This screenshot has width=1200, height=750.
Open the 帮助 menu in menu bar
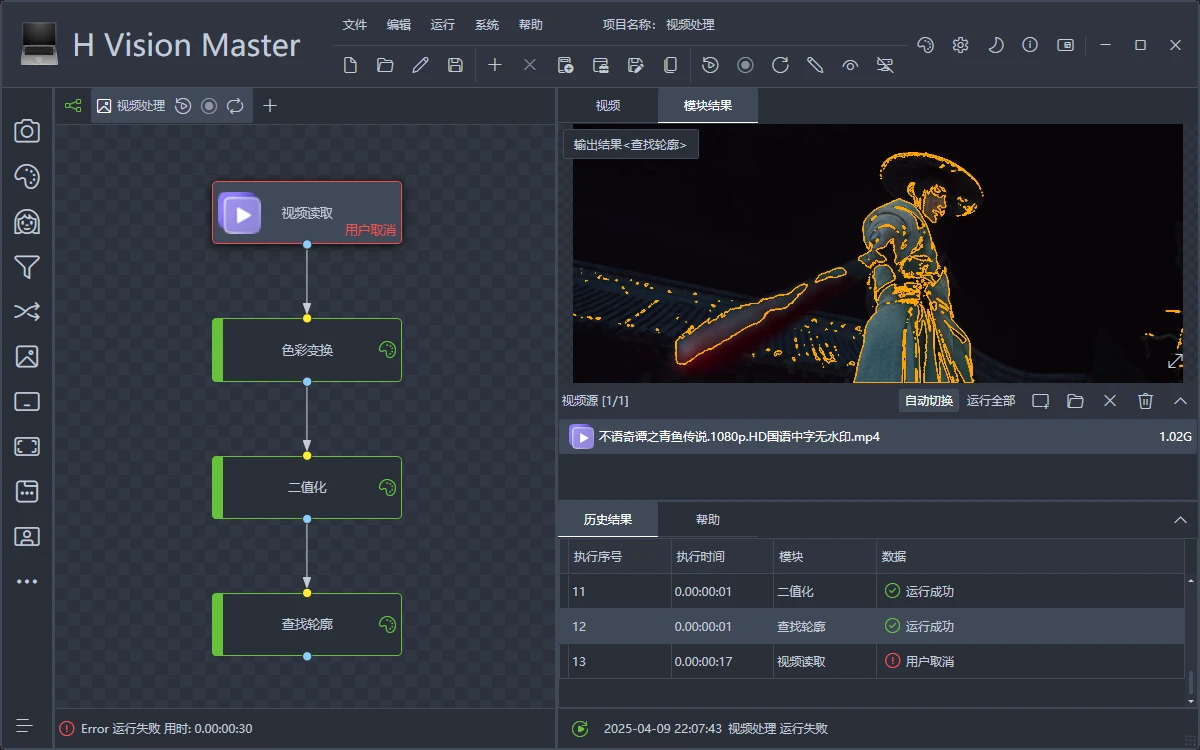531,25
